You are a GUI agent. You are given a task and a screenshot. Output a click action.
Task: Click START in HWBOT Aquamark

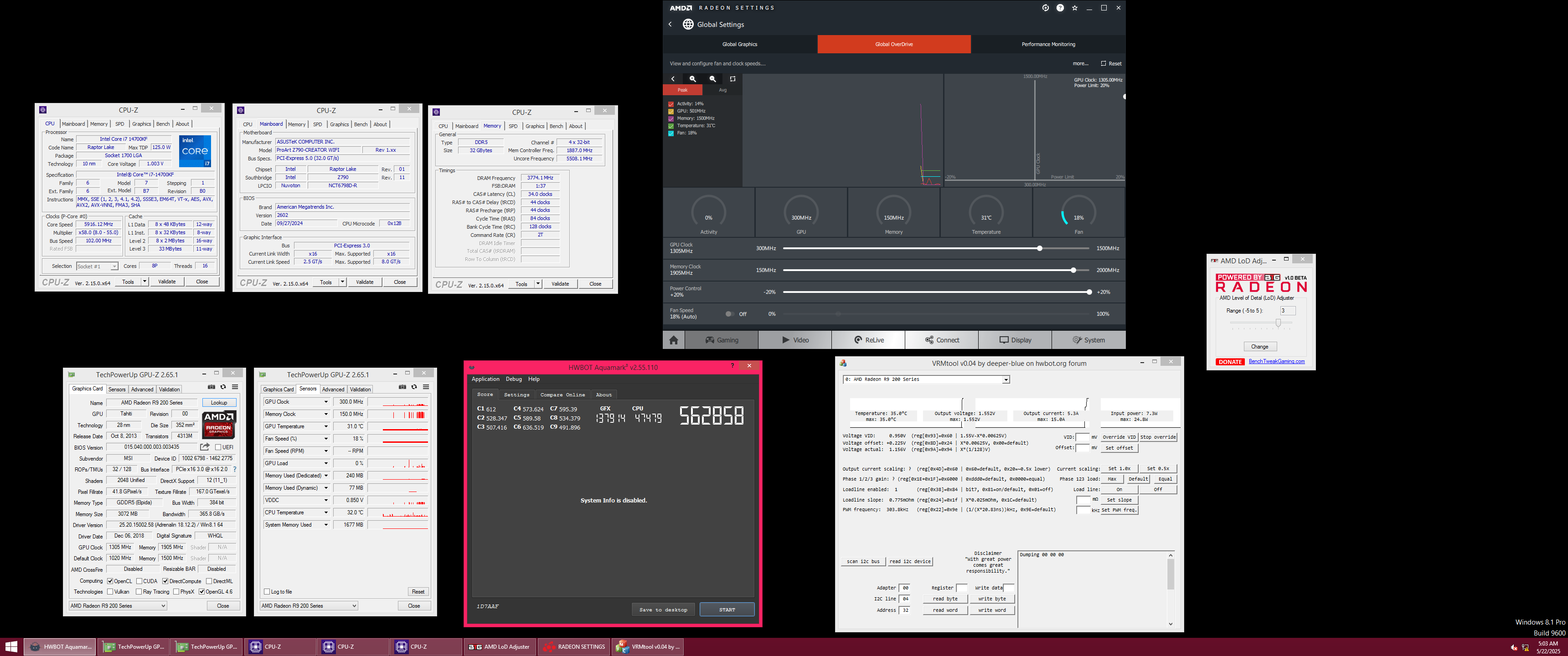point(727,610)
